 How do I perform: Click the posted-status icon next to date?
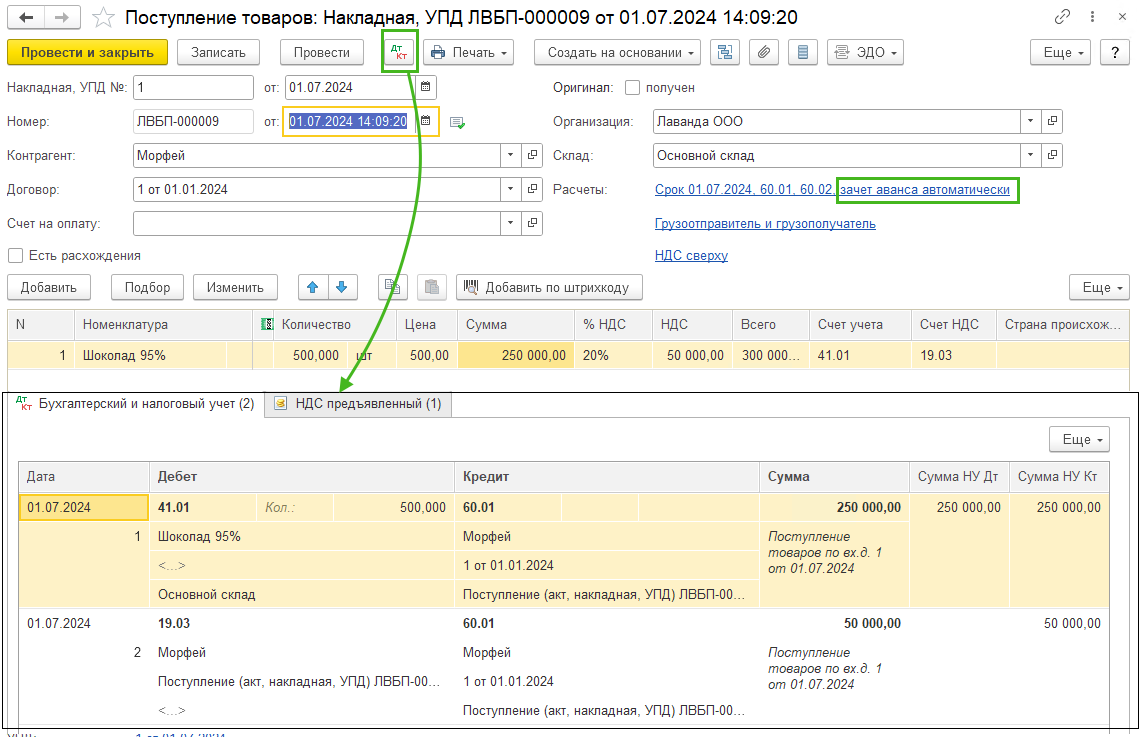(457, 122)
